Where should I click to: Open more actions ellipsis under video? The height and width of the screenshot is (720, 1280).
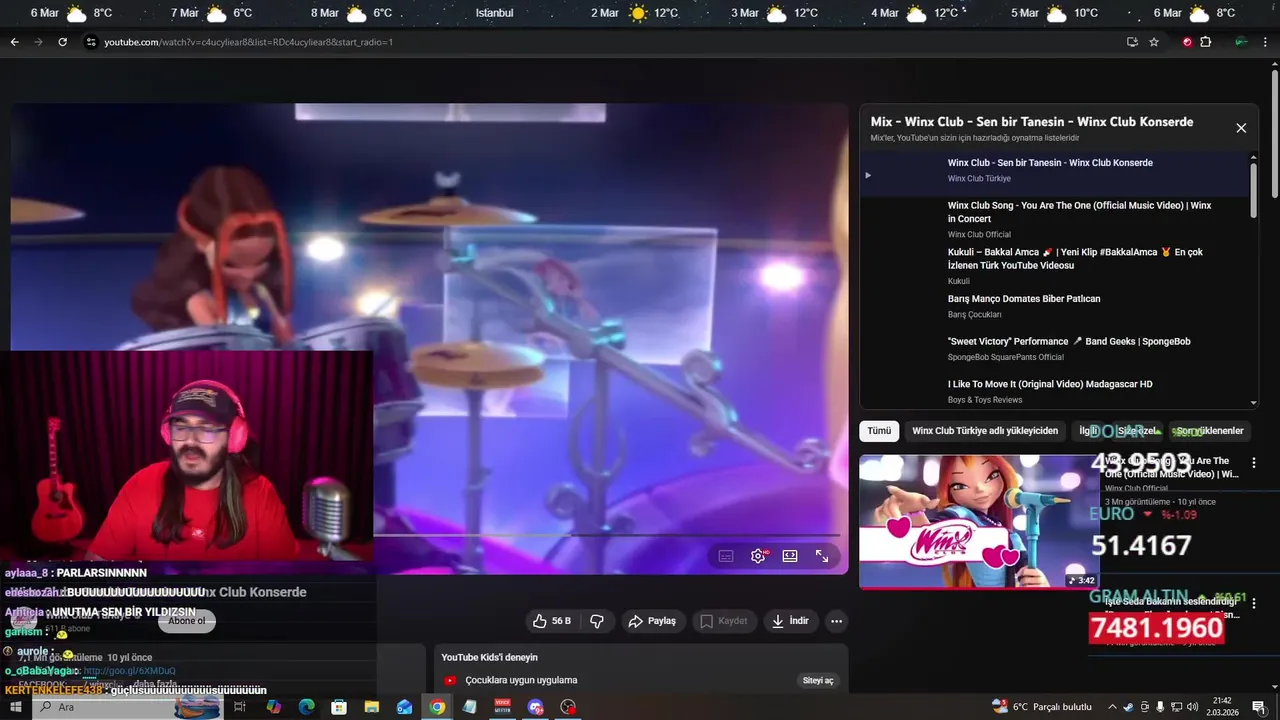(836, 621)
